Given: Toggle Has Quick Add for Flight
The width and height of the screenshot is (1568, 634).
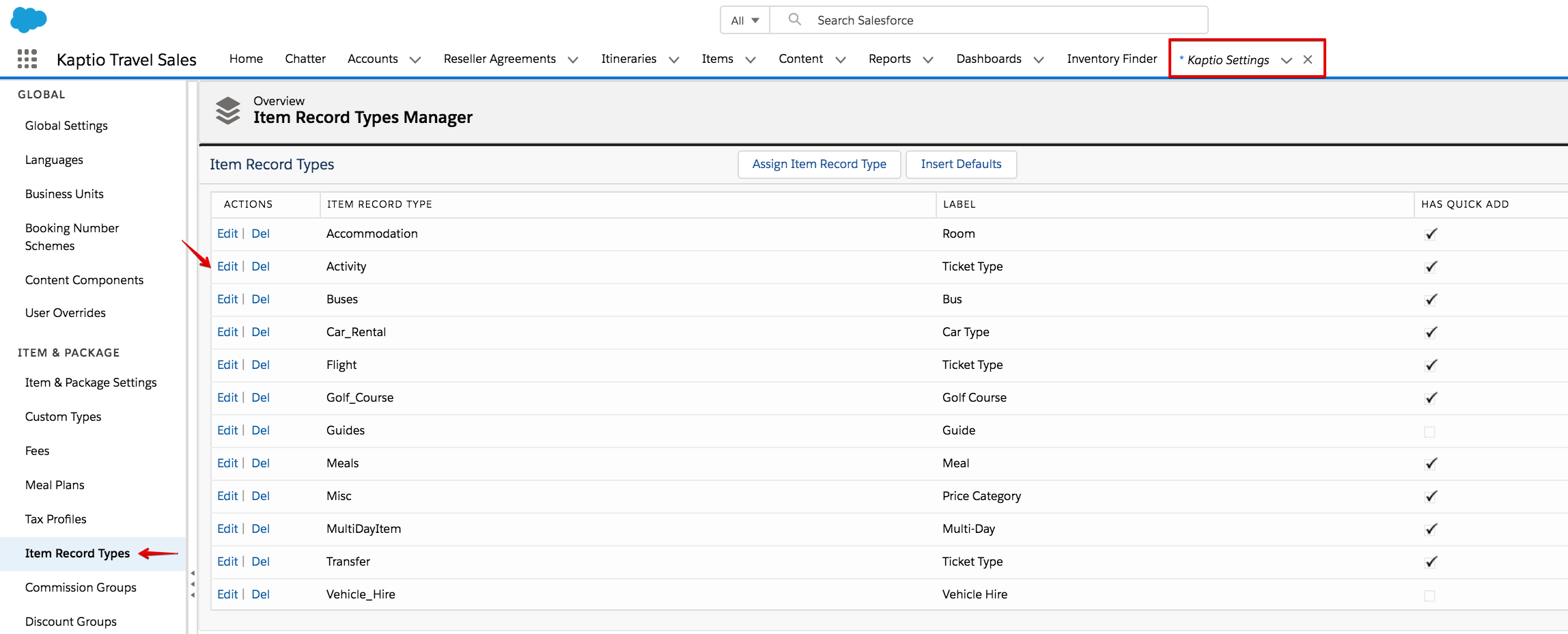Looking at the screenshot, I should [1431, 366].
